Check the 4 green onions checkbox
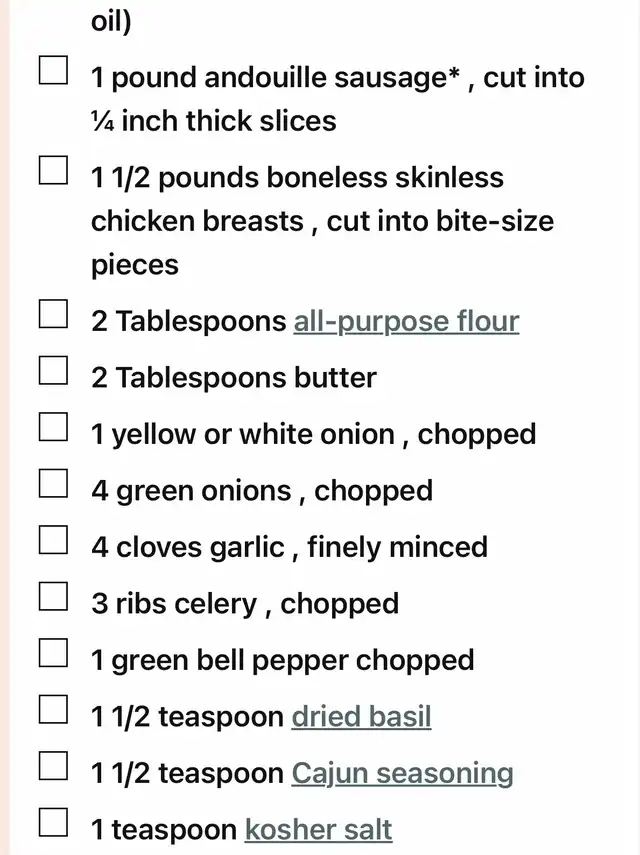The height and width of the screenshot is (855, 640). pyautogui.click(x=53, y=485)
